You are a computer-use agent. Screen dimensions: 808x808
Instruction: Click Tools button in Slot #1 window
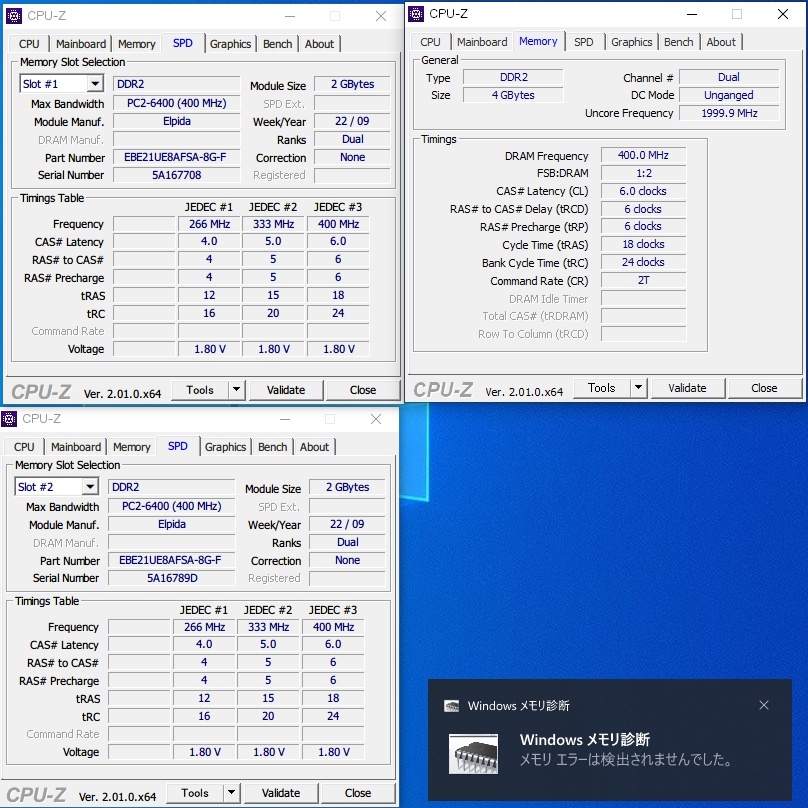[x=200, y=390]
